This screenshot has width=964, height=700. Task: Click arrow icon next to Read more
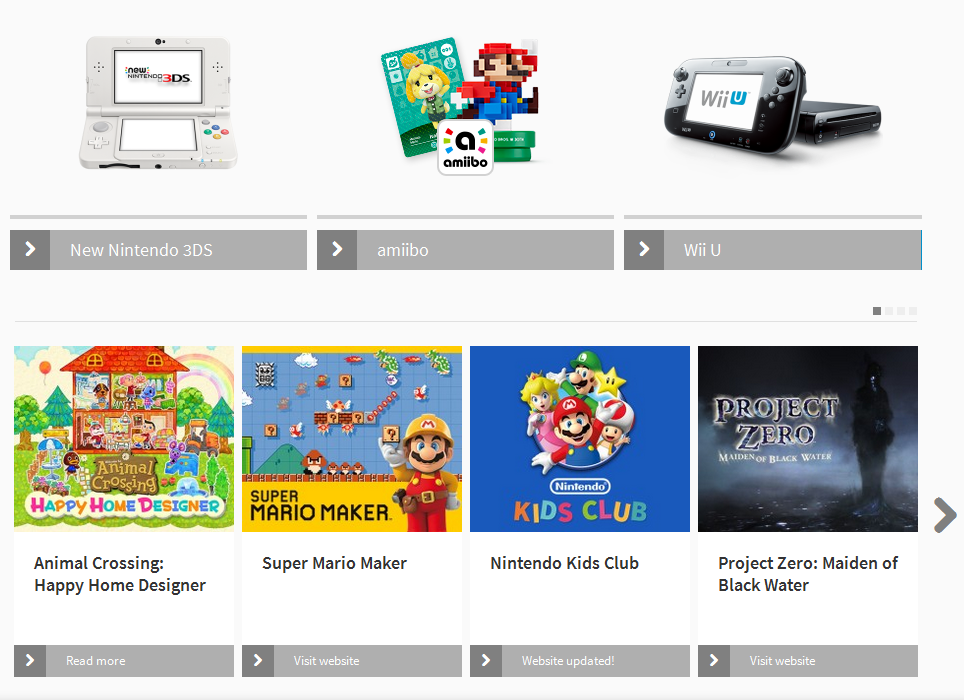pos(30,661)
